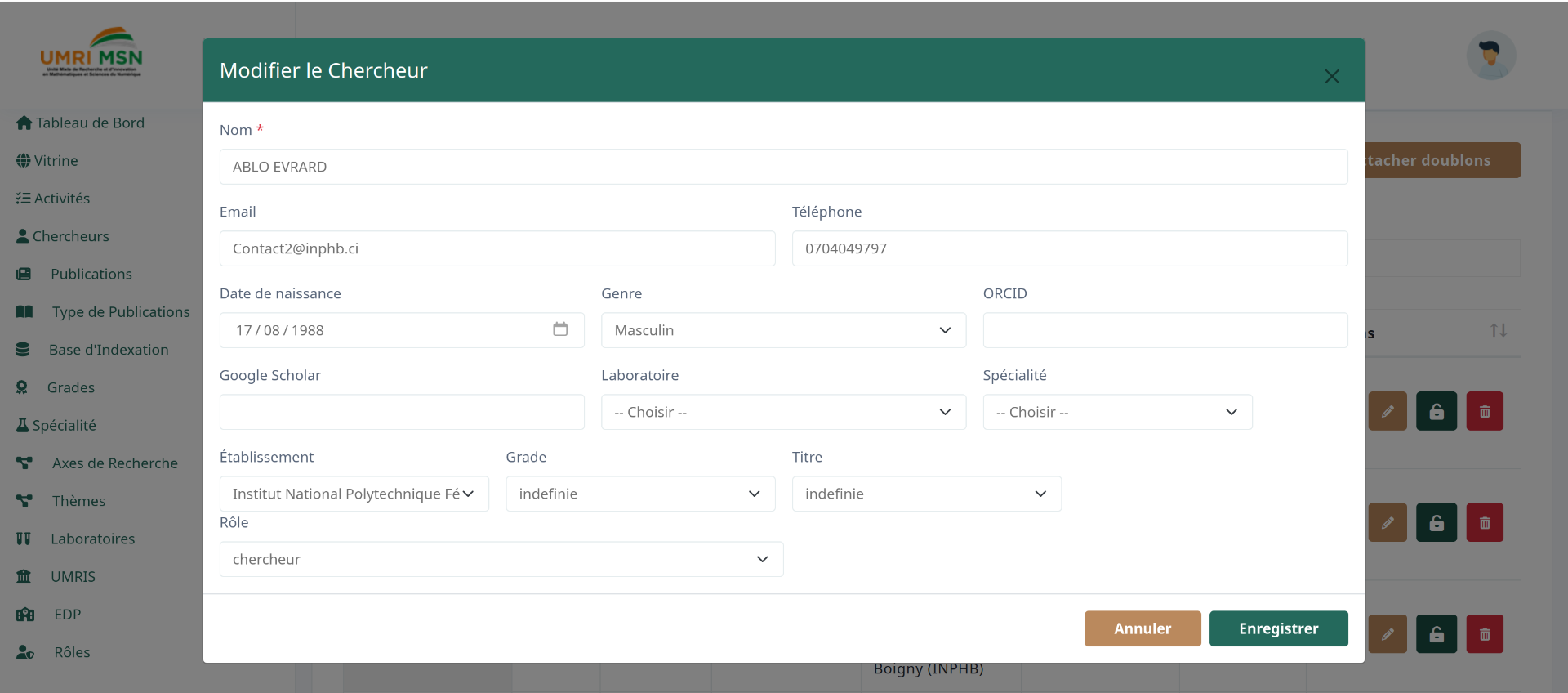Click the sort arrows icon in table header
Image resolution: width=1568 pixels, height=693 pixels.
point(1499,330)
